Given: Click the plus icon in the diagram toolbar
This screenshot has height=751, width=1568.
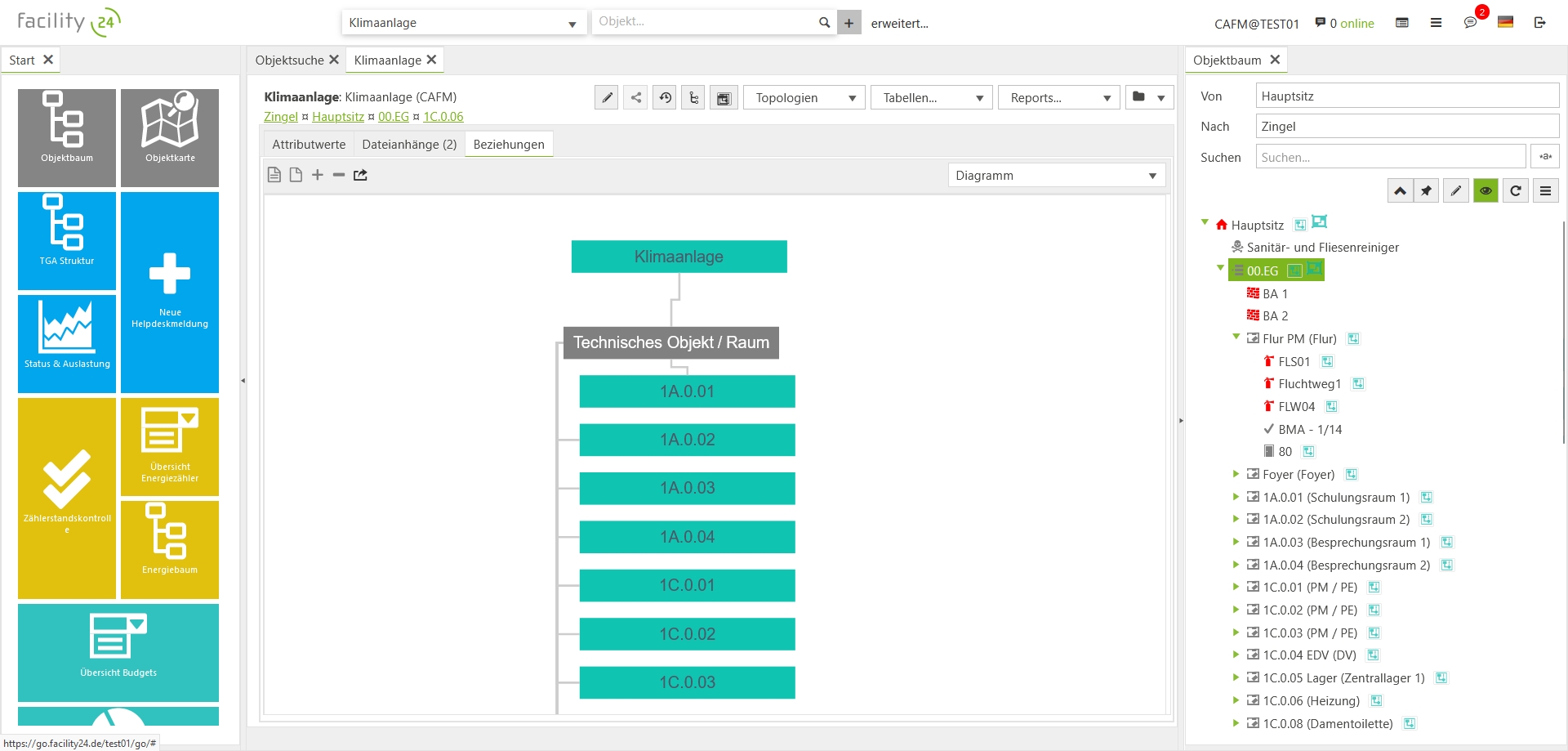Looking at the screenshot, I should tap(318, 174).
